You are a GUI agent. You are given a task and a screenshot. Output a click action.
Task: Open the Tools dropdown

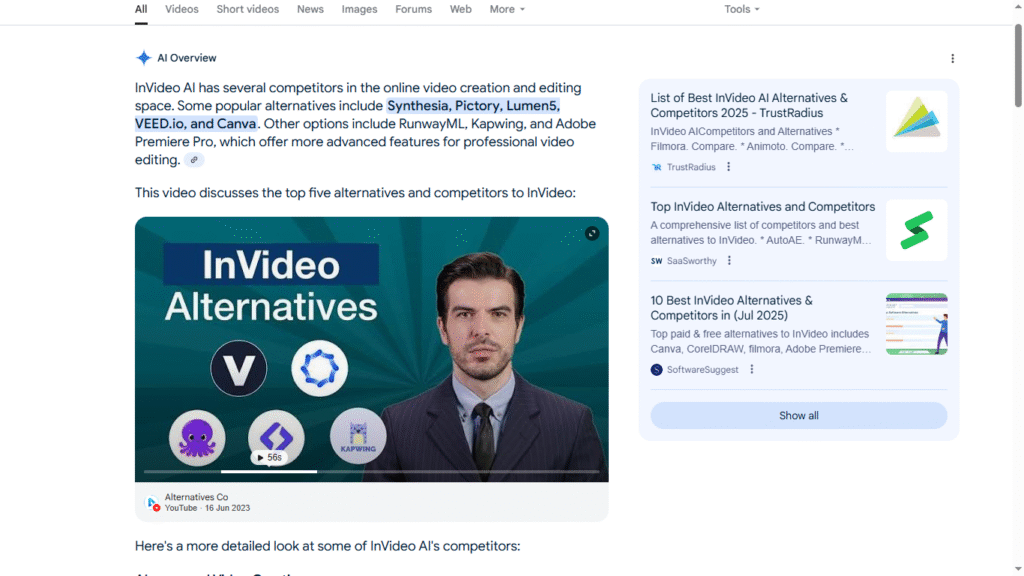(742, 9)
